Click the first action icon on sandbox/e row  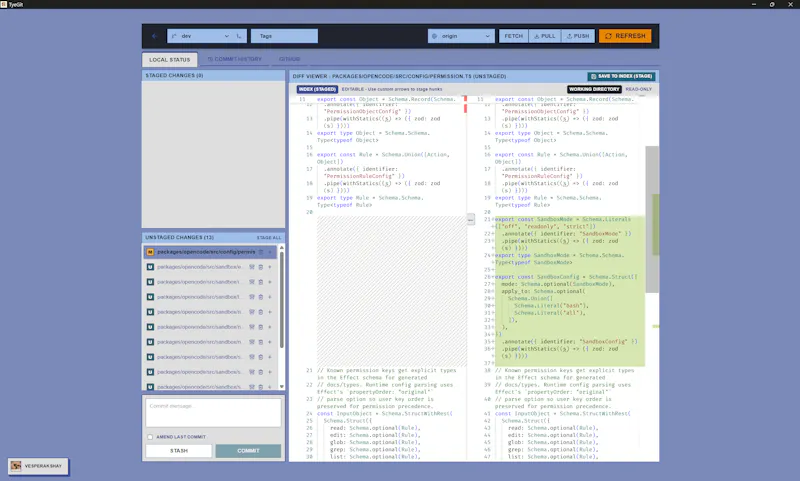pyautogui.click(x=252, y=267)
